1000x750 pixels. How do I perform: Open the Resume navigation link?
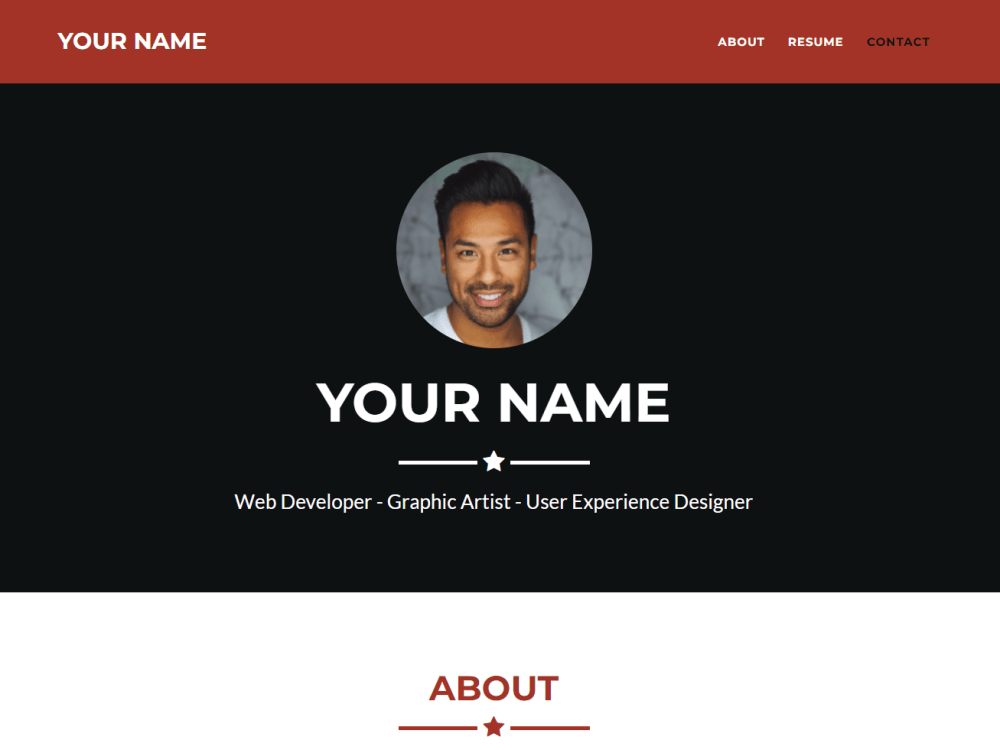coord(815,41)
